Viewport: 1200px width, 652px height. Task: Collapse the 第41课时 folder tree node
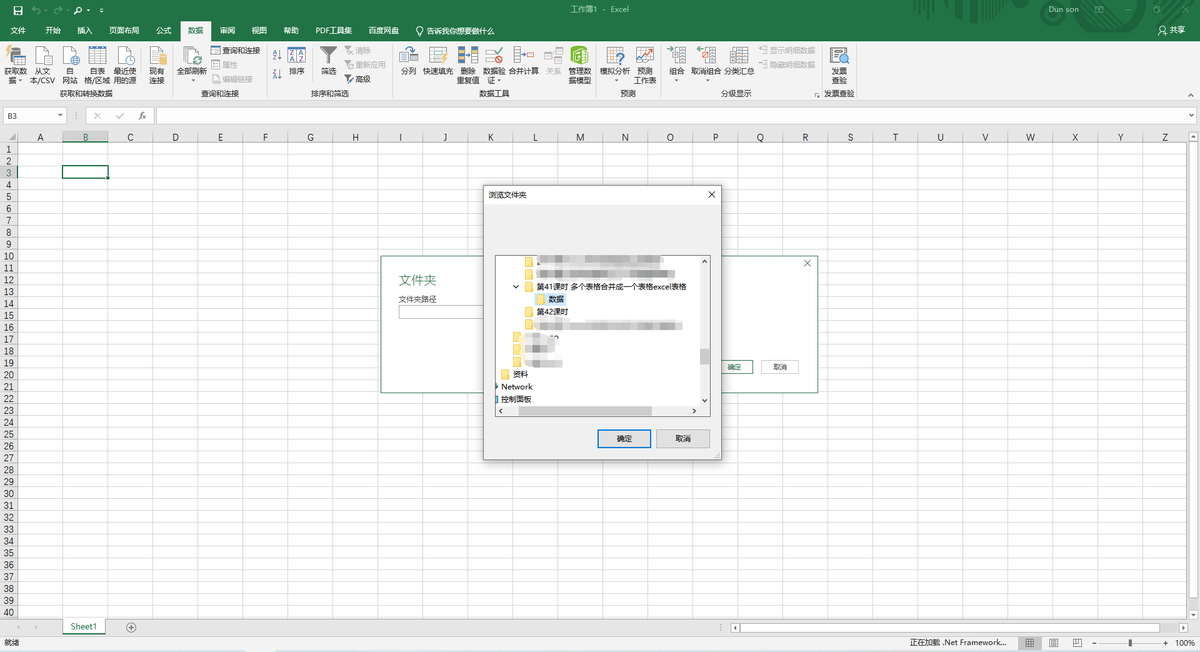[516, 287]
